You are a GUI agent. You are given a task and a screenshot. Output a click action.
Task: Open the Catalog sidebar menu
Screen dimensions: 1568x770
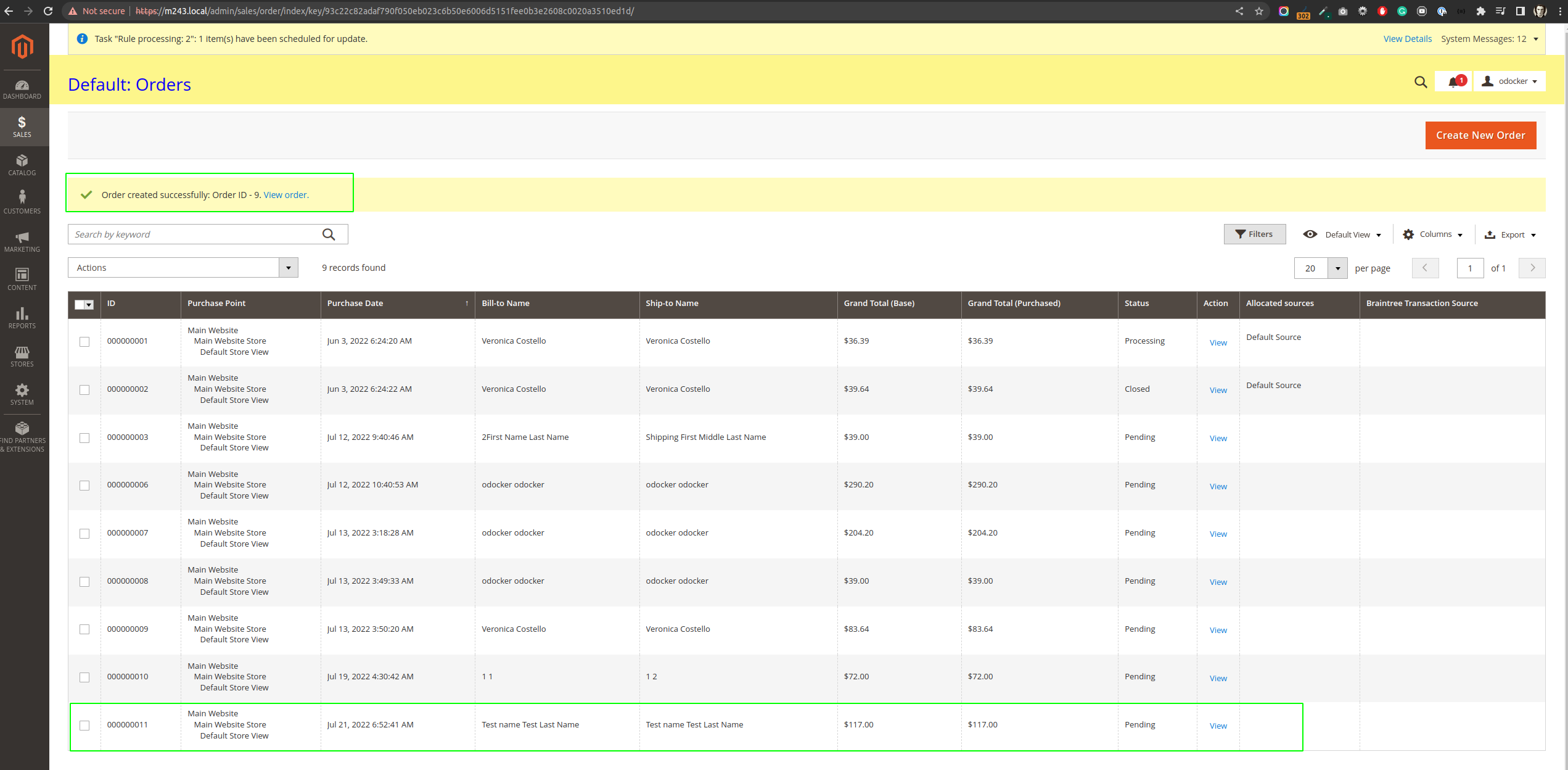click(22, 165)
